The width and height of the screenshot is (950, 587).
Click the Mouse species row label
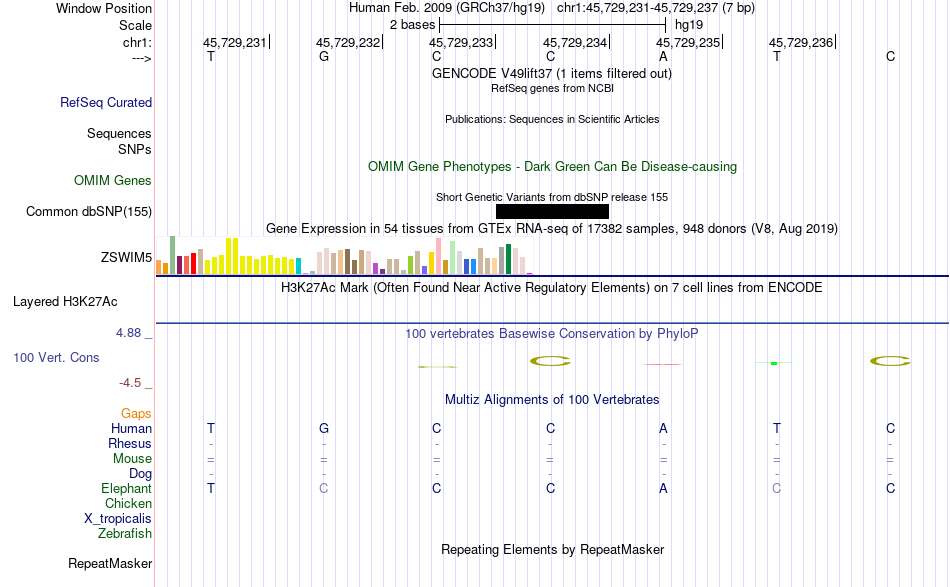[x=132, y=459]
